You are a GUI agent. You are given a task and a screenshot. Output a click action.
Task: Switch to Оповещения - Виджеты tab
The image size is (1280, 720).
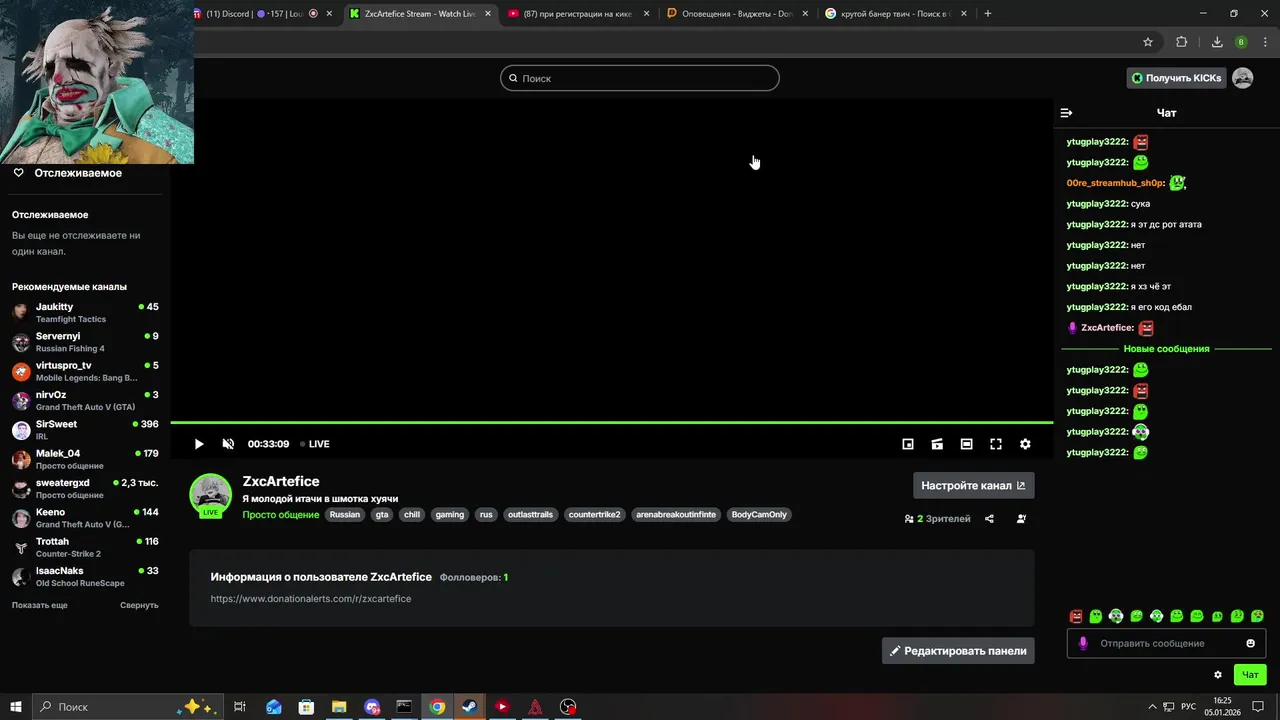point(738,14)
